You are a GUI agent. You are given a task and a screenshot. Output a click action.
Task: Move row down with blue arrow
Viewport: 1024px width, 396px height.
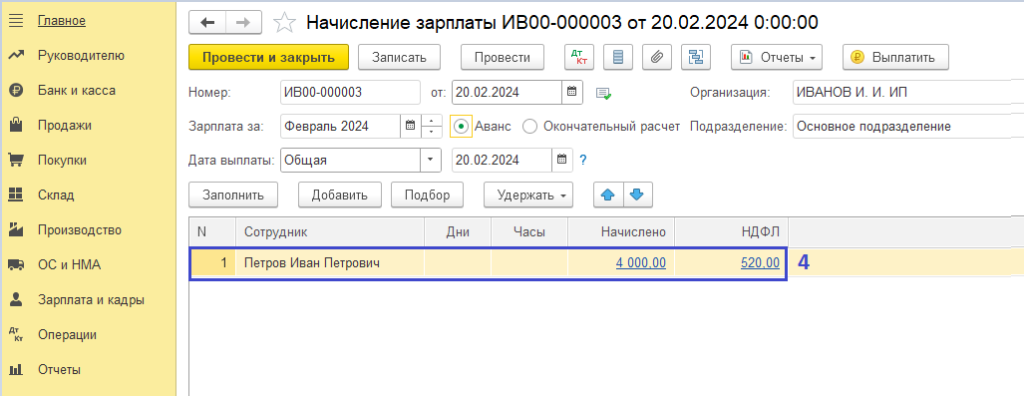tap(638, 195)
